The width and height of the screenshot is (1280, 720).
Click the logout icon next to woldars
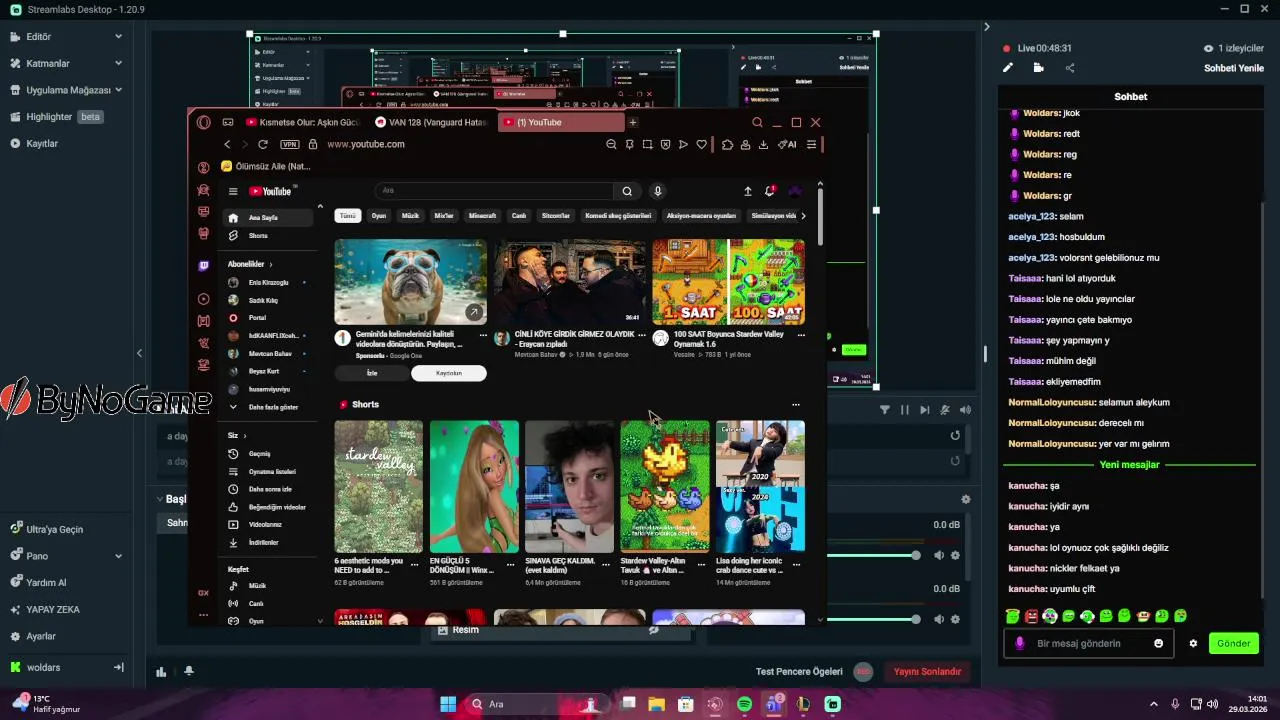[x=118, y=667]
